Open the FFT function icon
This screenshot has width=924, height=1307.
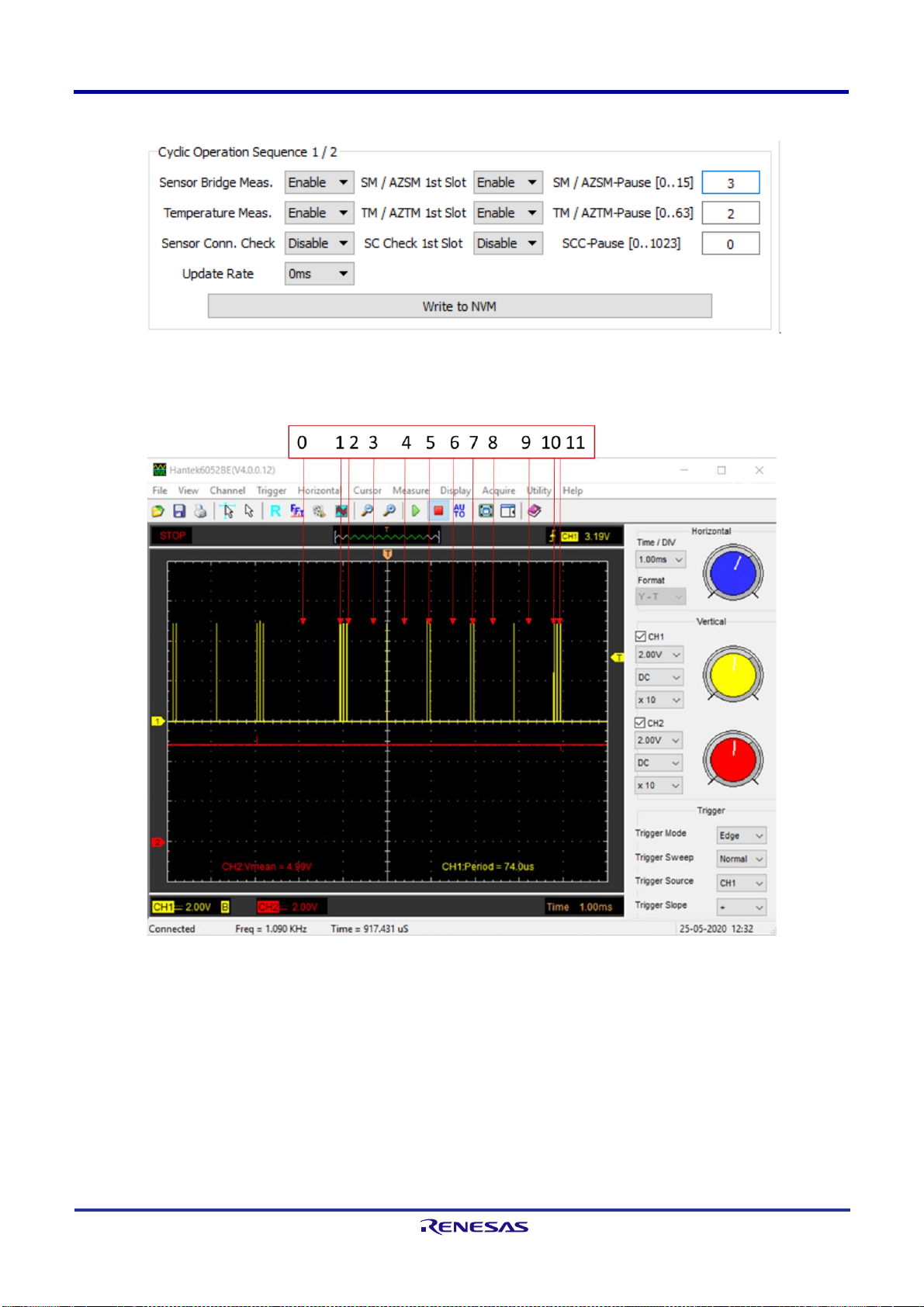pos(297,511)
